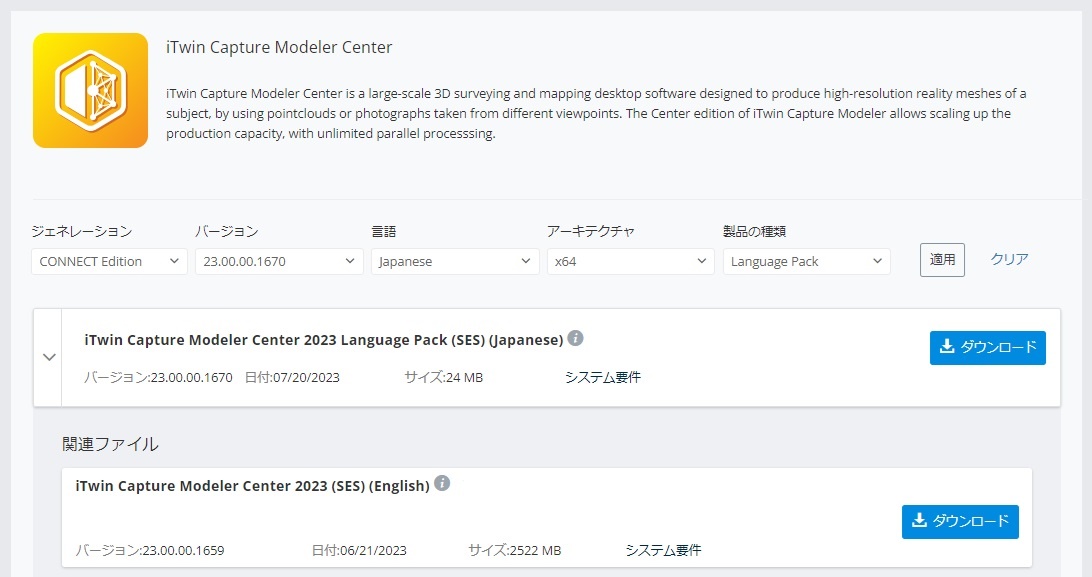Click version text 23.00.00.1670 in Language Pack row
Screen dimensions: 1092x577
(192, 377)
